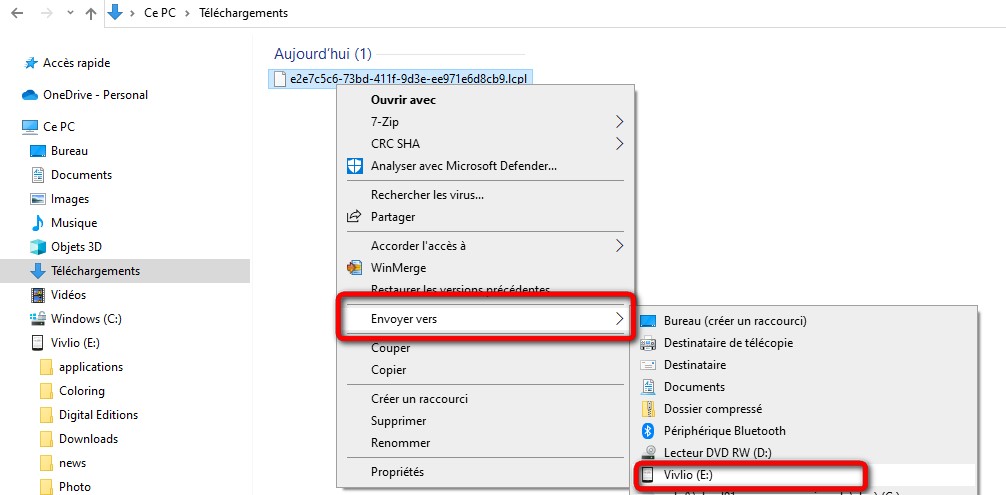Click the OneDrive cloud icon in sidebar
The width and height of the screenshot is (1006, 495).
30,95
